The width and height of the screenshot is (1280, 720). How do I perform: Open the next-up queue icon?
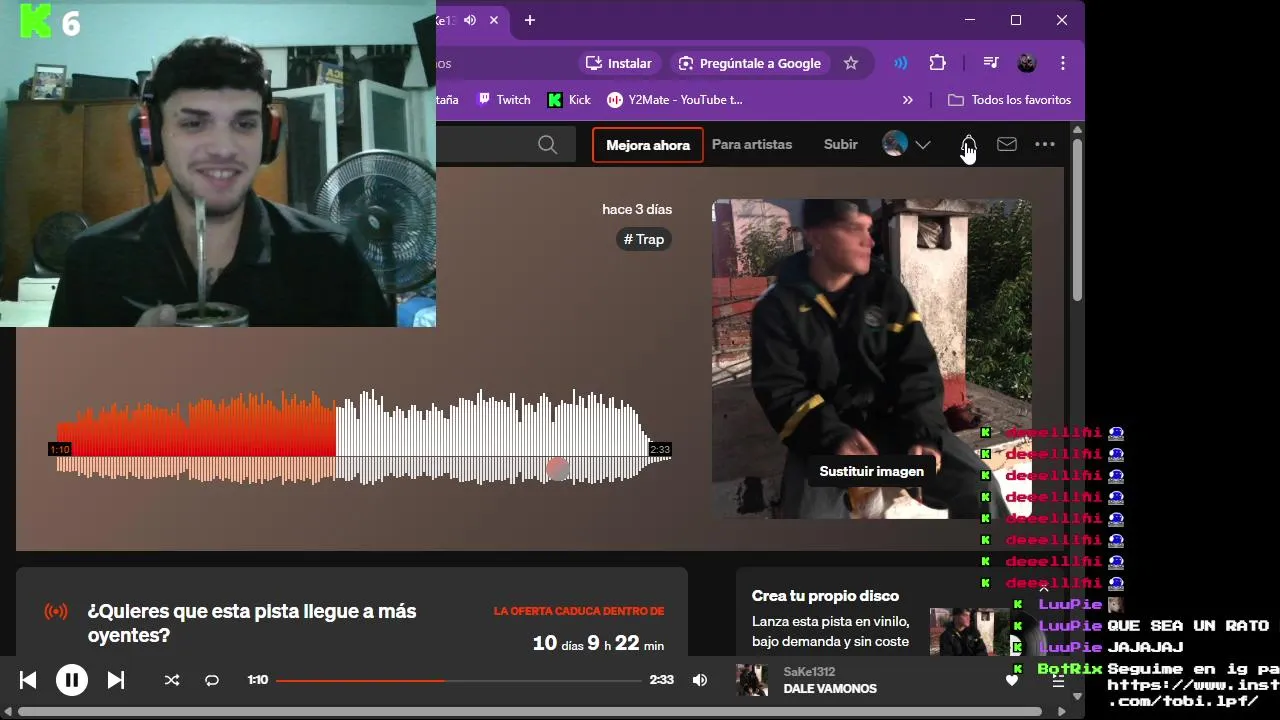(1058, 681)
